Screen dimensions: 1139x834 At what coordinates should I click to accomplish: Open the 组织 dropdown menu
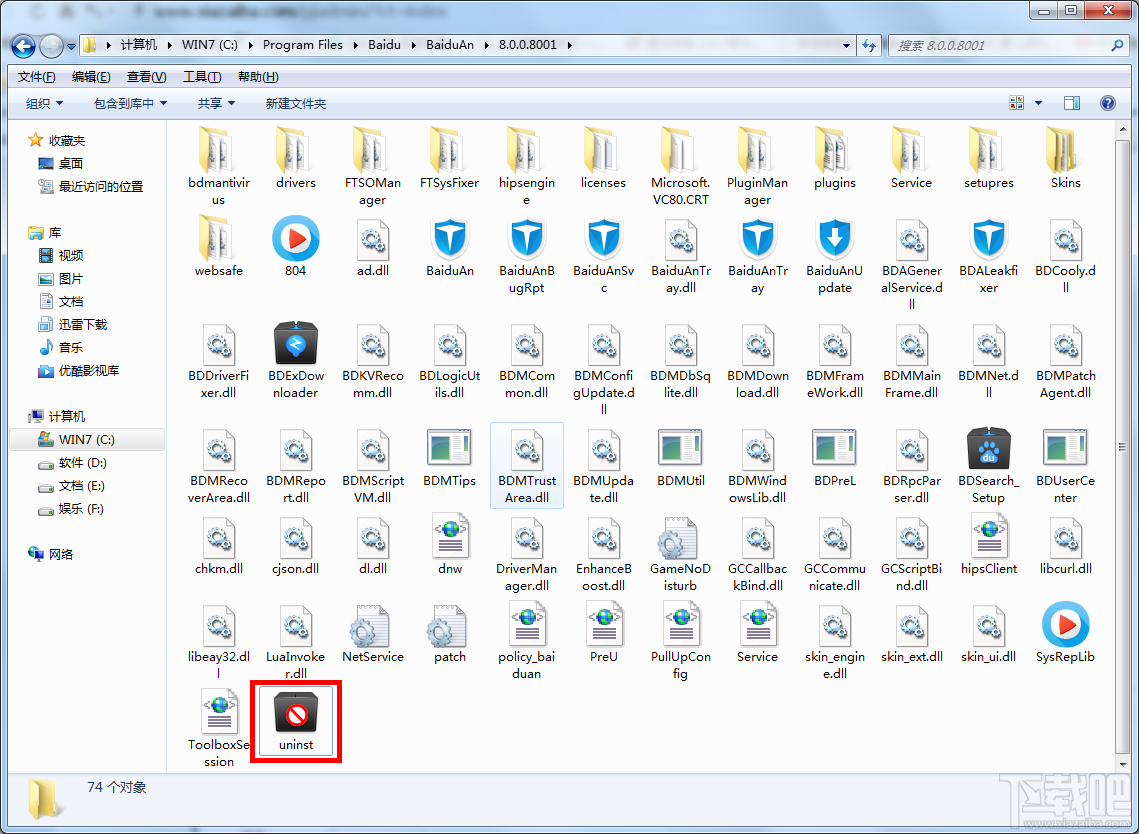(44, 104)
